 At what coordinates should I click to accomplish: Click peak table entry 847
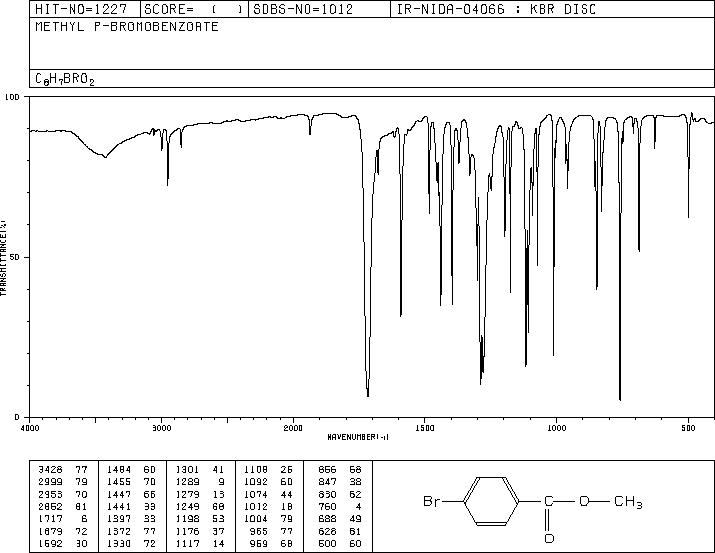(327, 482)
